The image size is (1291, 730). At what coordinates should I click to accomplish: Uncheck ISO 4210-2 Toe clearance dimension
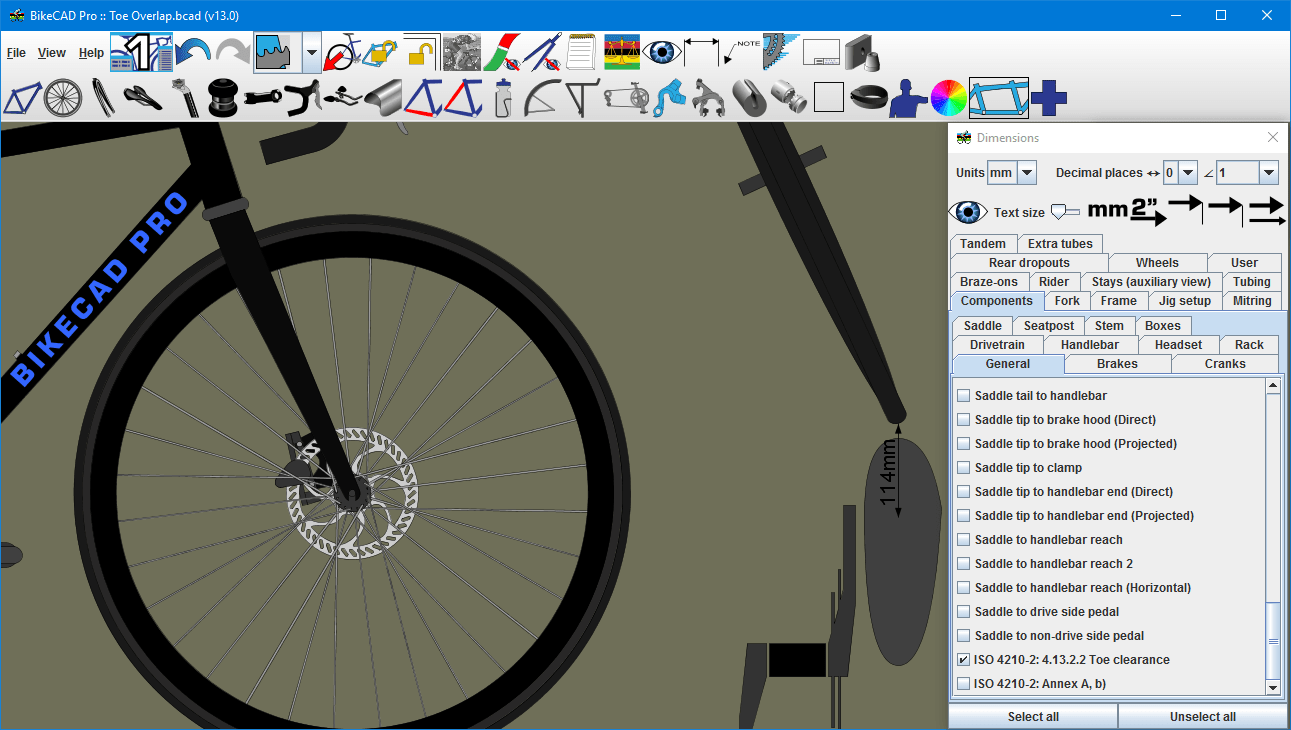pyautogui.click(x=963, y=659)
